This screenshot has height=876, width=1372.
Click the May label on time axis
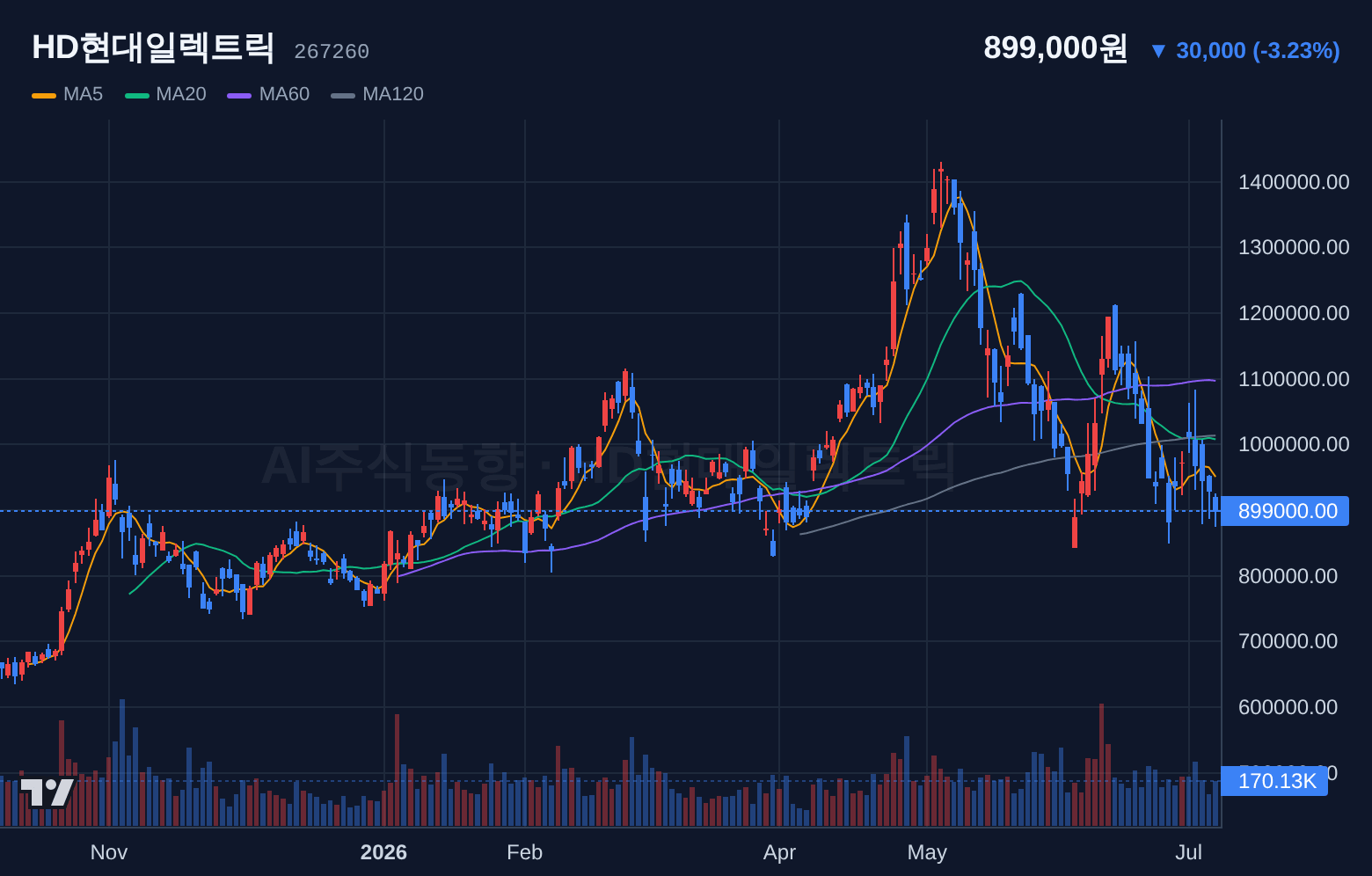927,852
